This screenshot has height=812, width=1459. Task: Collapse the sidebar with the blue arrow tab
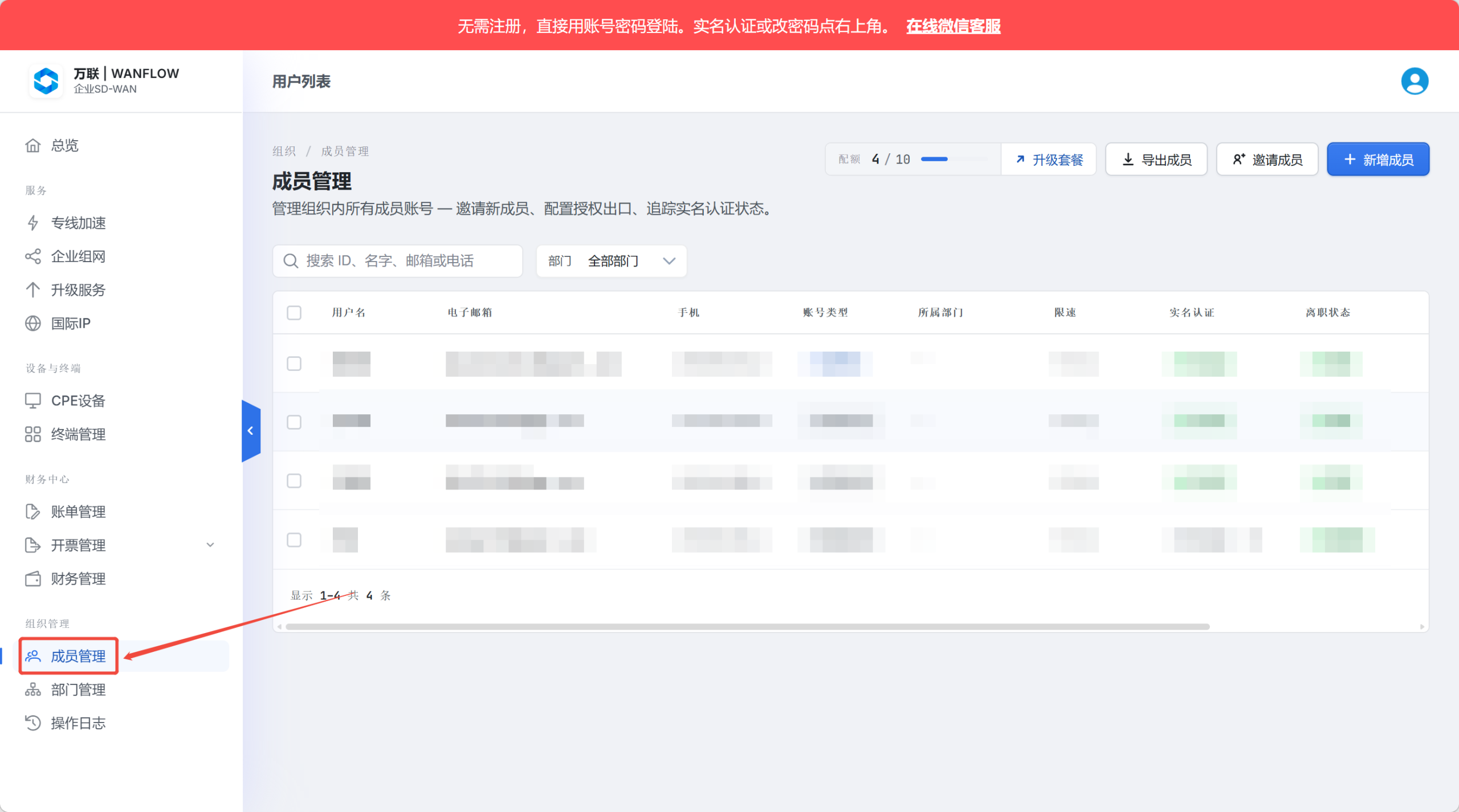tap(251, 431)
